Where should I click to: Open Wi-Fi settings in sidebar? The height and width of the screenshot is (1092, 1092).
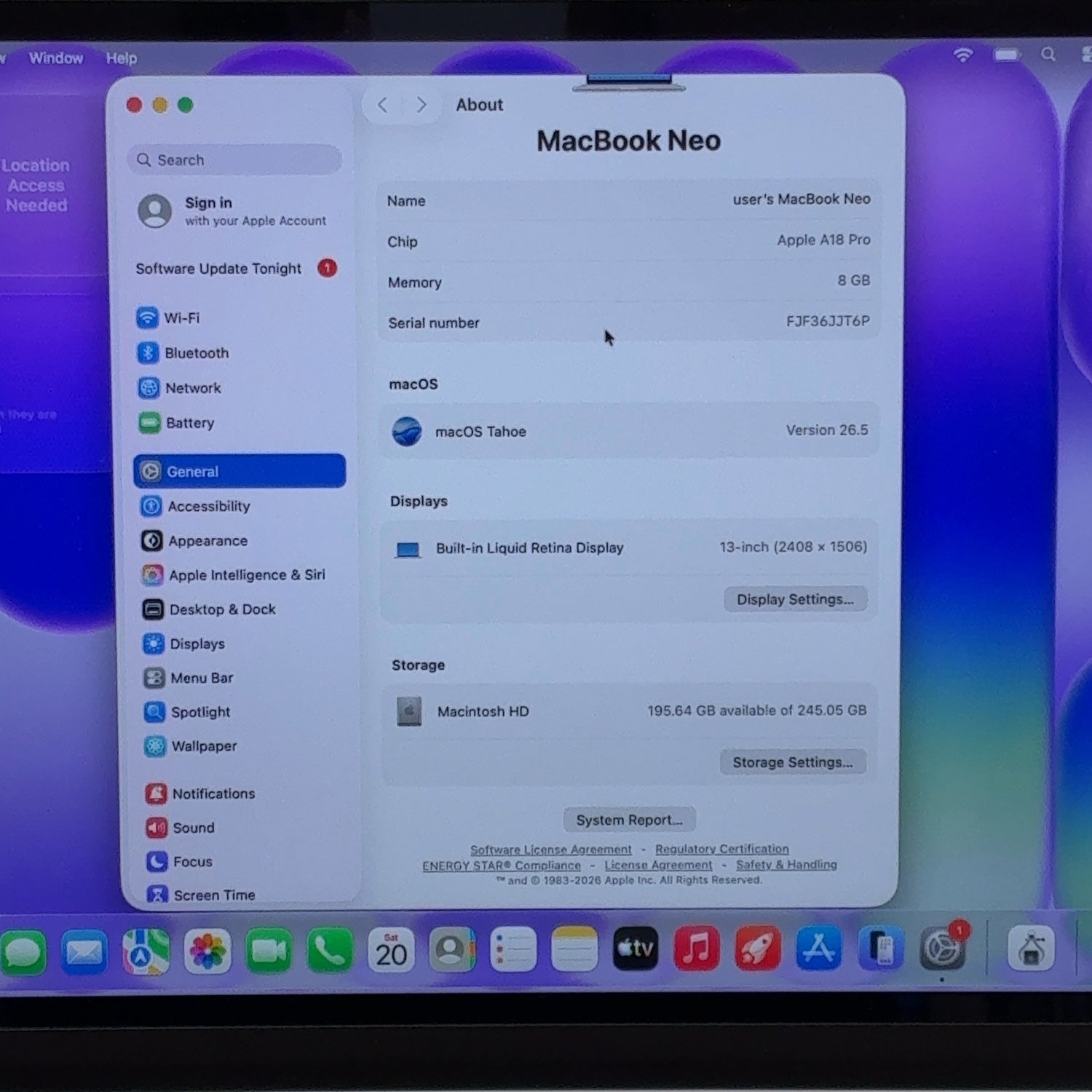(x=168, y=318)
